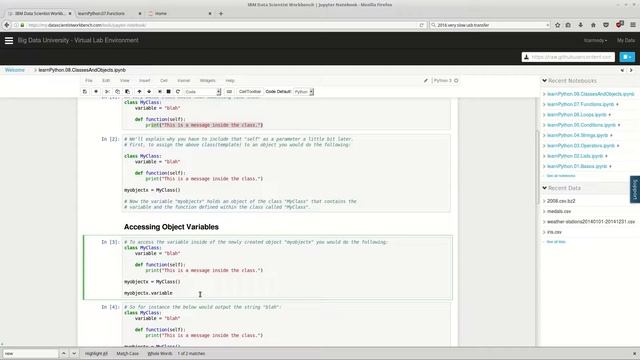Image resolution: width=640 pixels, height=360 pixels.
Task: Open learnPython.07.Functions.ipynb from Recent Notebooks
Action: 580,104
